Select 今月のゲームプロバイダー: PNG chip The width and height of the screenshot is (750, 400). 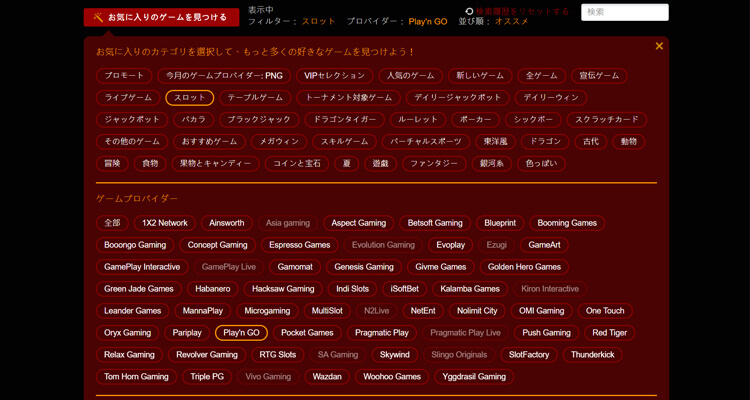pyautogui.click(x=224, y=76)
